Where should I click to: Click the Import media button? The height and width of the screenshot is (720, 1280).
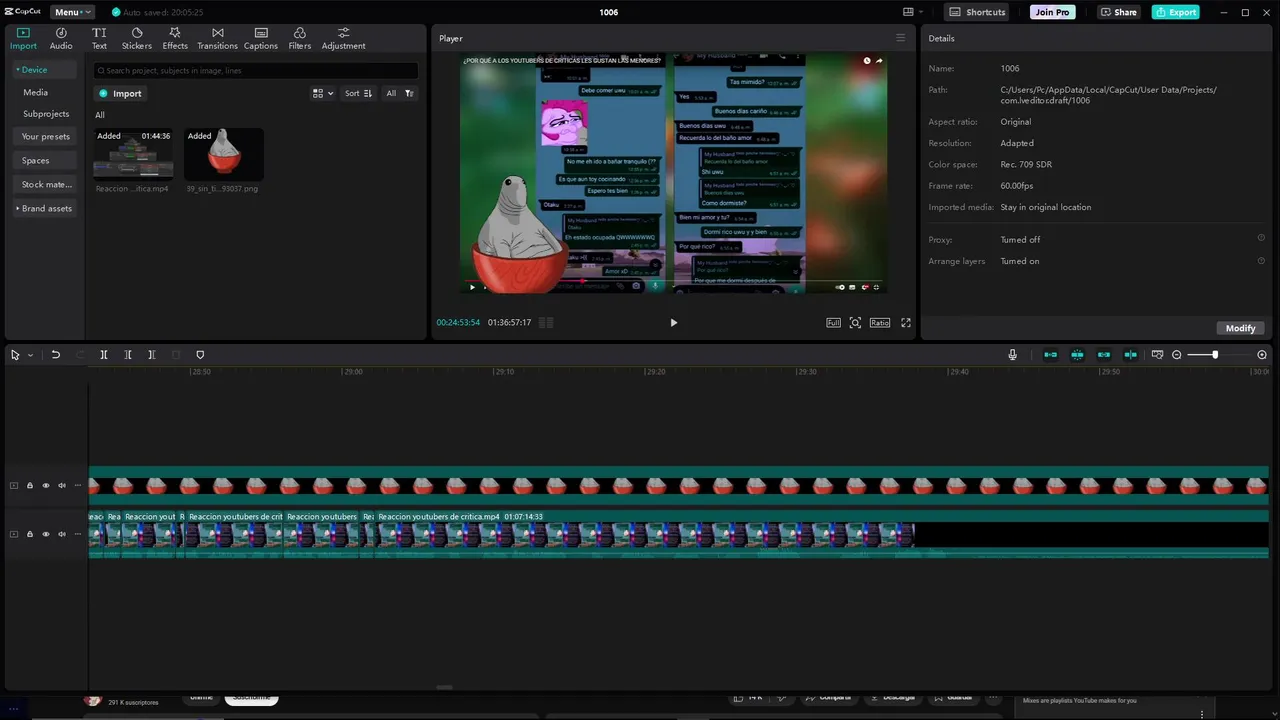pos(120,93)
